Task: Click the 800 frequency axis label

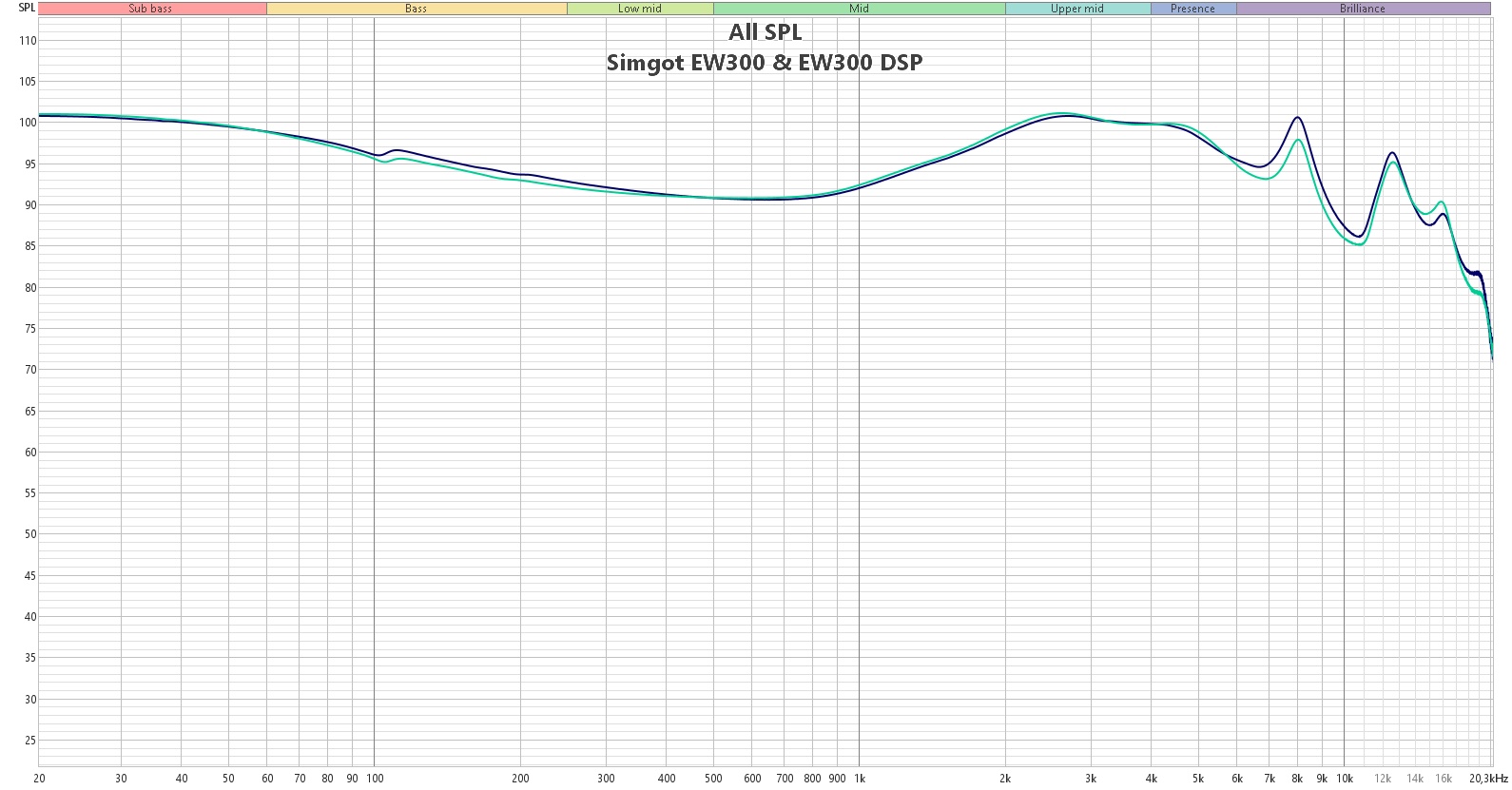Action: point(812,779)
